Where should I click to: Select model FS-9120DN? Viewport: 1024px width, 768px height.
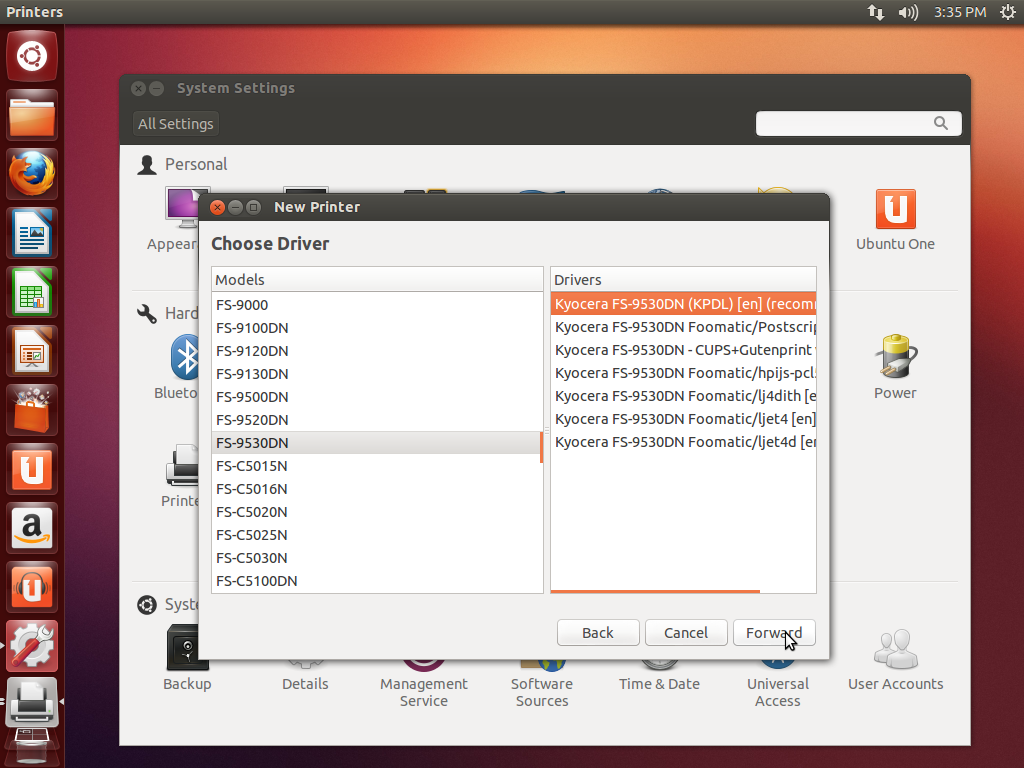pos(376,351)
